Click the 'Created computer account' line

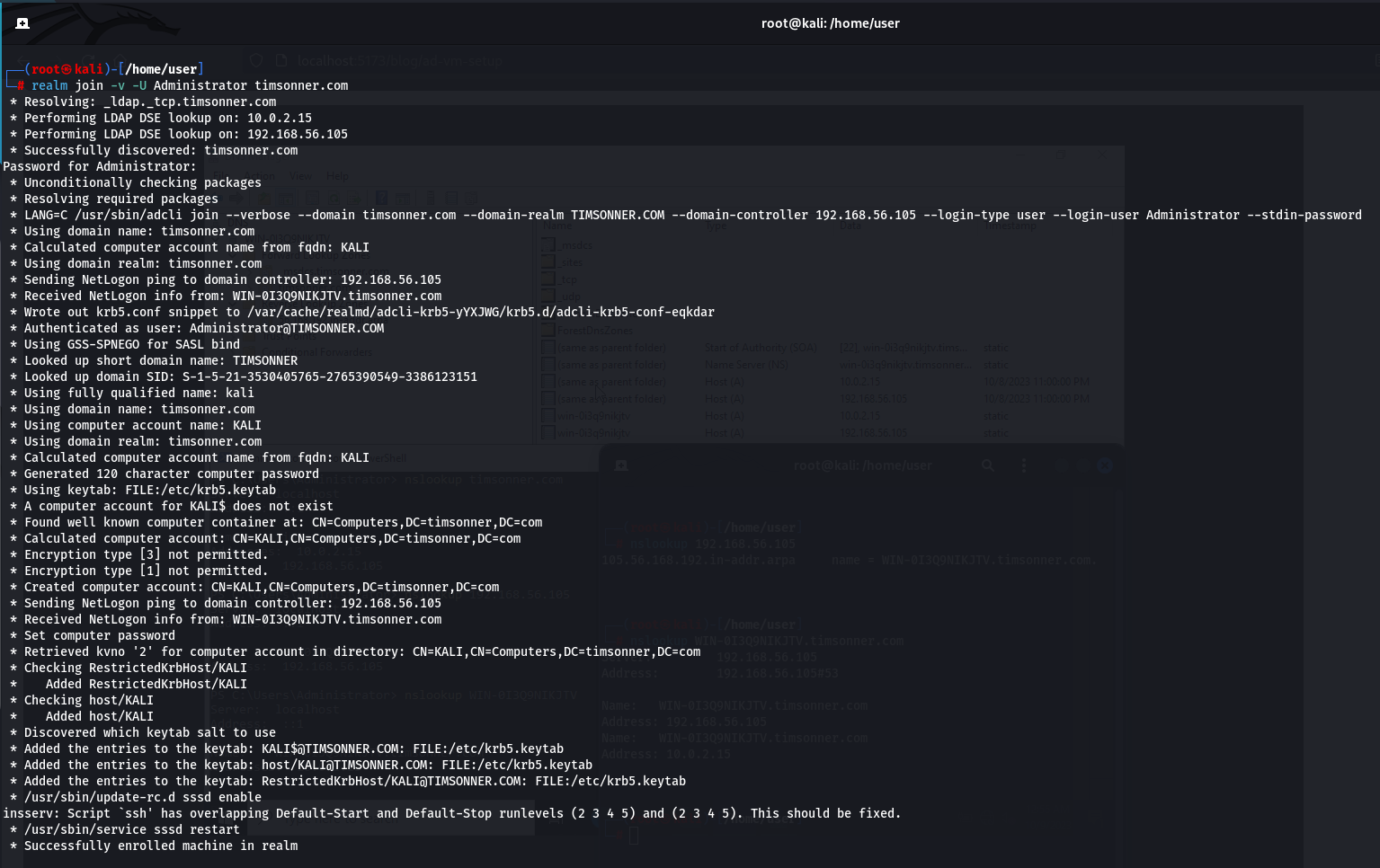[x=254, y=587]
